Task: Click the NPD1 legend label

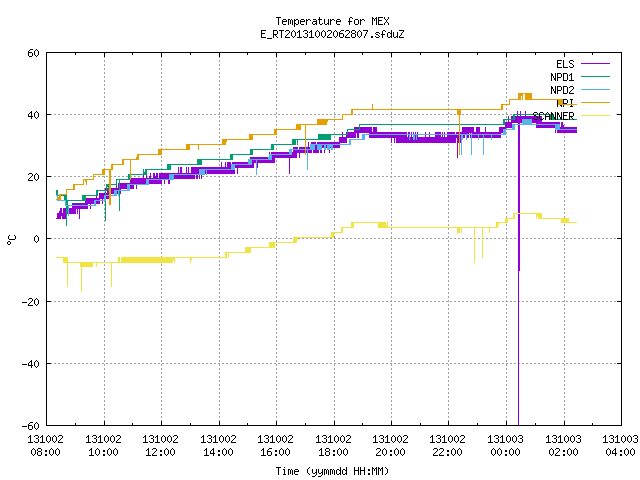Action: [562, 77]
